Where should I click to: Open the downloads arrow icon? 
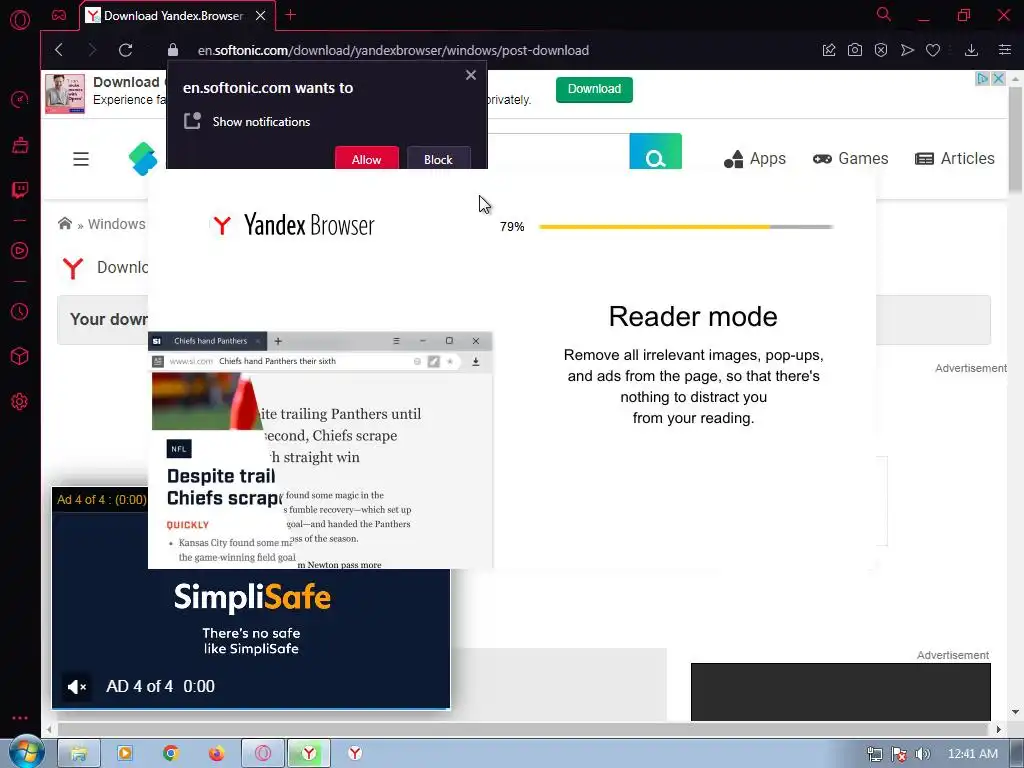(x=971, y=50)
